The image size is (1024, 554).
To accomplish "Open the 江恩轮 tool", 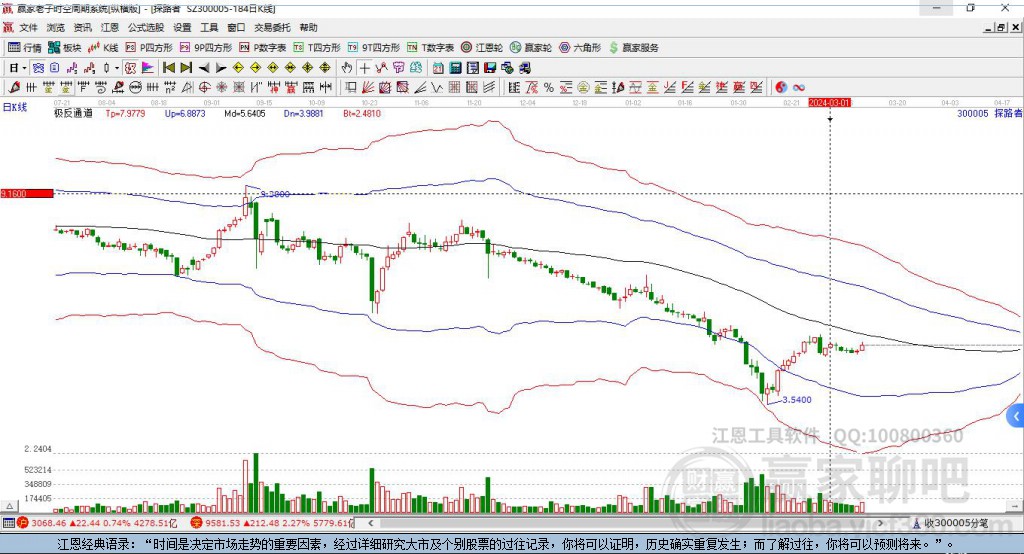I will coord(482,48).
